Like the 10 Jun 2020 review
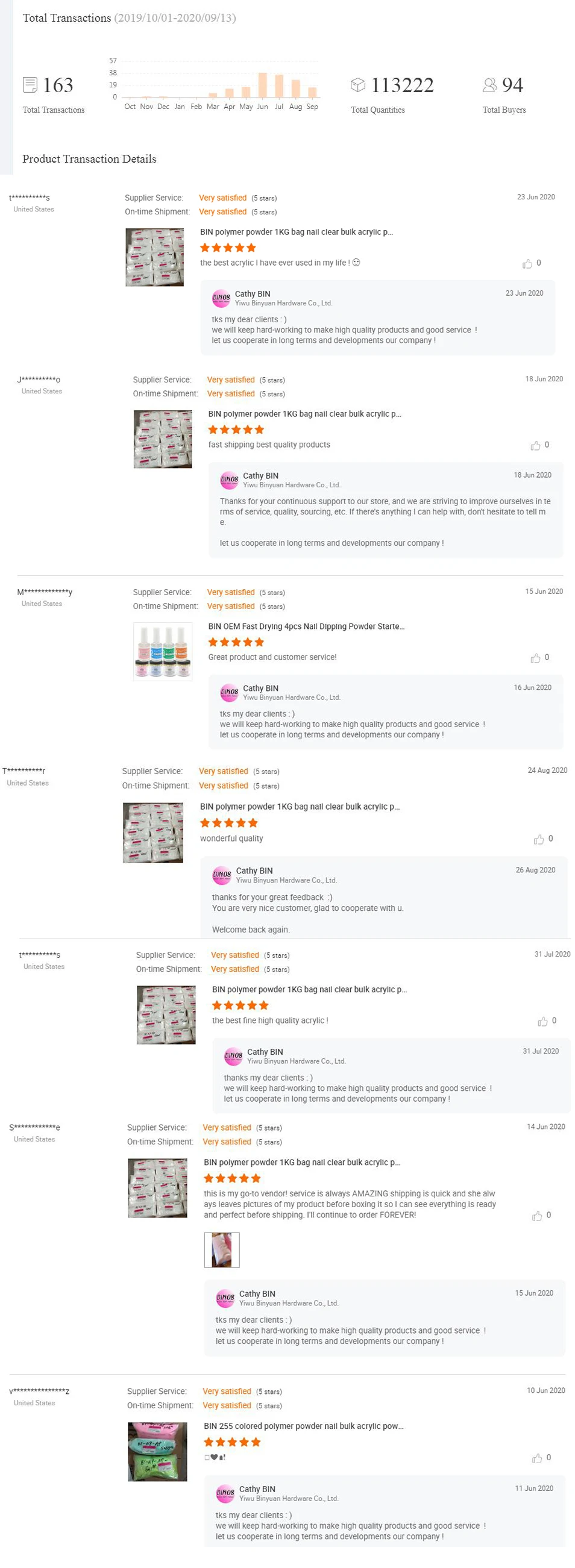 pyautogui.click(x=536, y=1458)
